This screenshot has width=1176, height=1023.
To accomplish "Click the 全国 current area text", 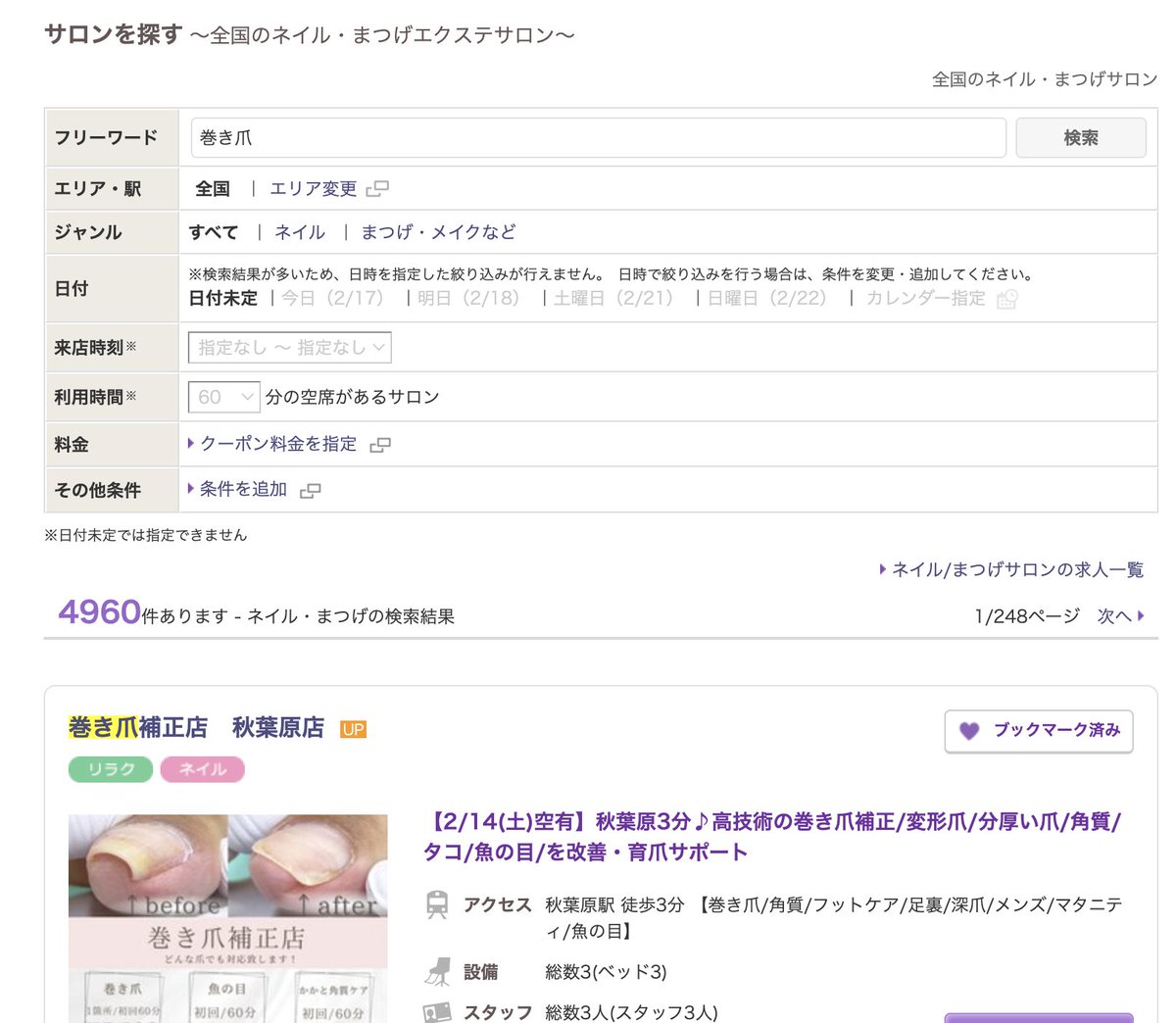I will 213,188.
